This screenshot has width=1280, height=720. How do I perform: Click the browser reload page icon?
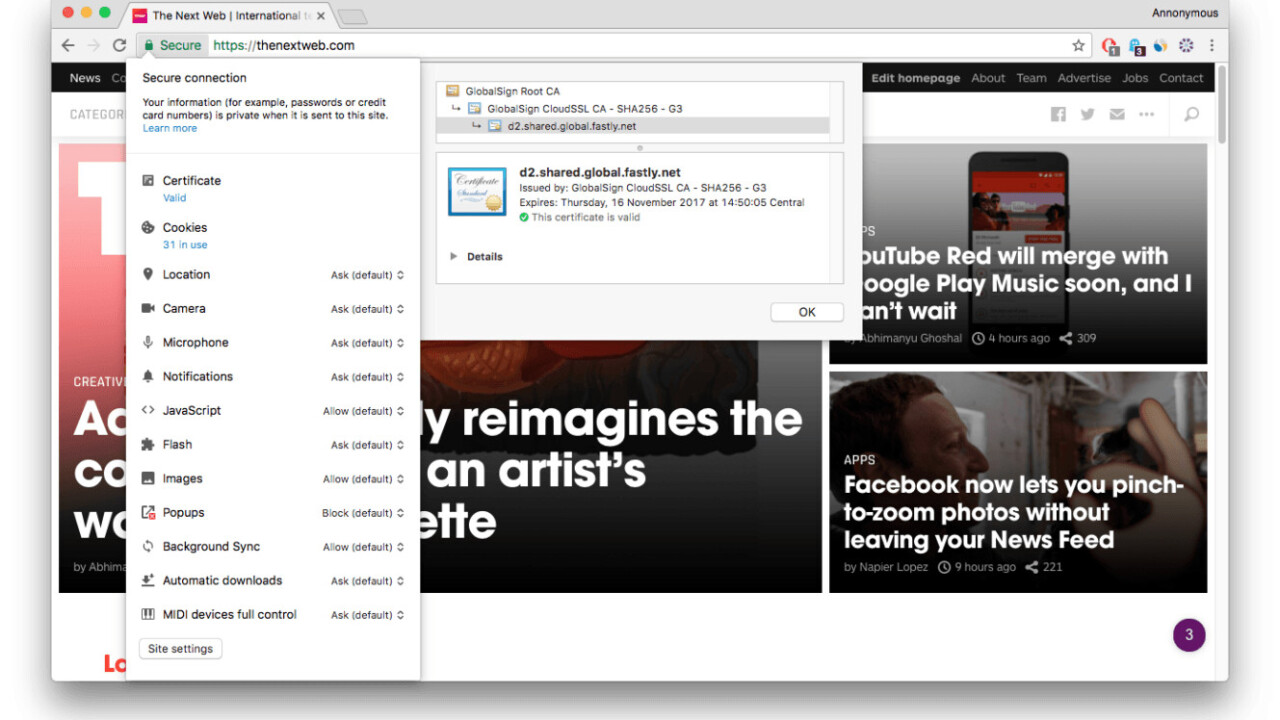point(119,45)
